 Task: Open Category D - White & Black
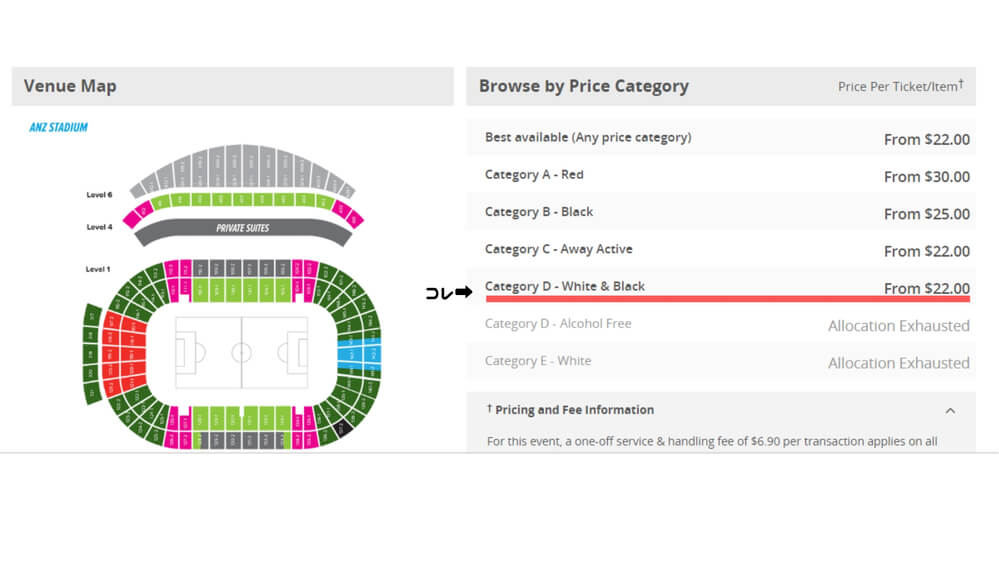tap(565, 287)
